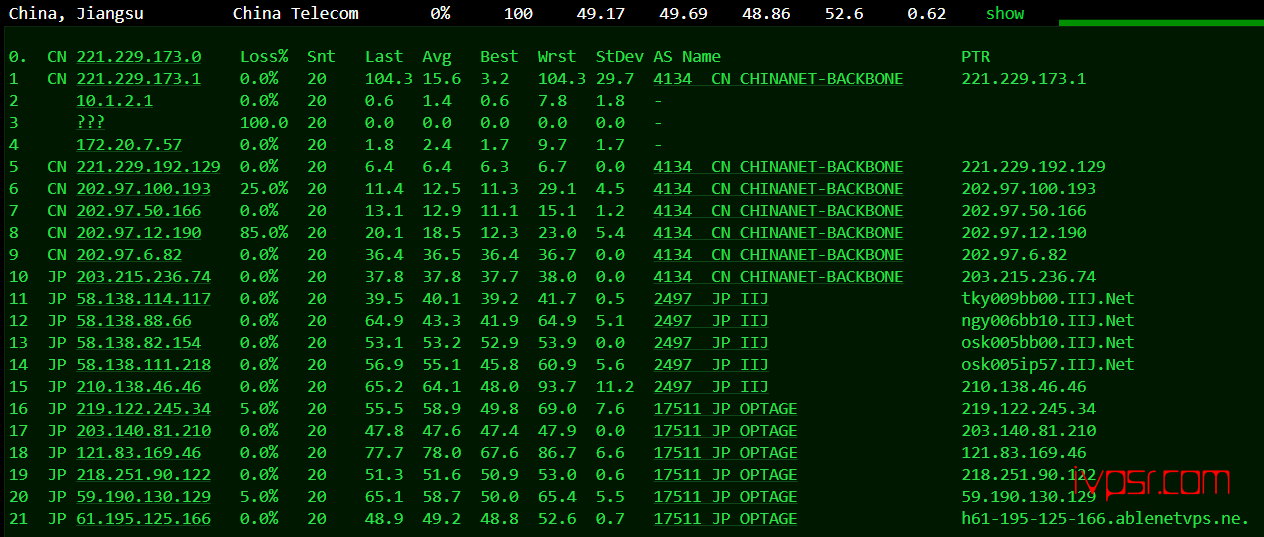Open AS 2497 JP IIJ link on hop 12
Image resolution: width=1264 pixels, height=537 pixels.
[x=711, y=320]
